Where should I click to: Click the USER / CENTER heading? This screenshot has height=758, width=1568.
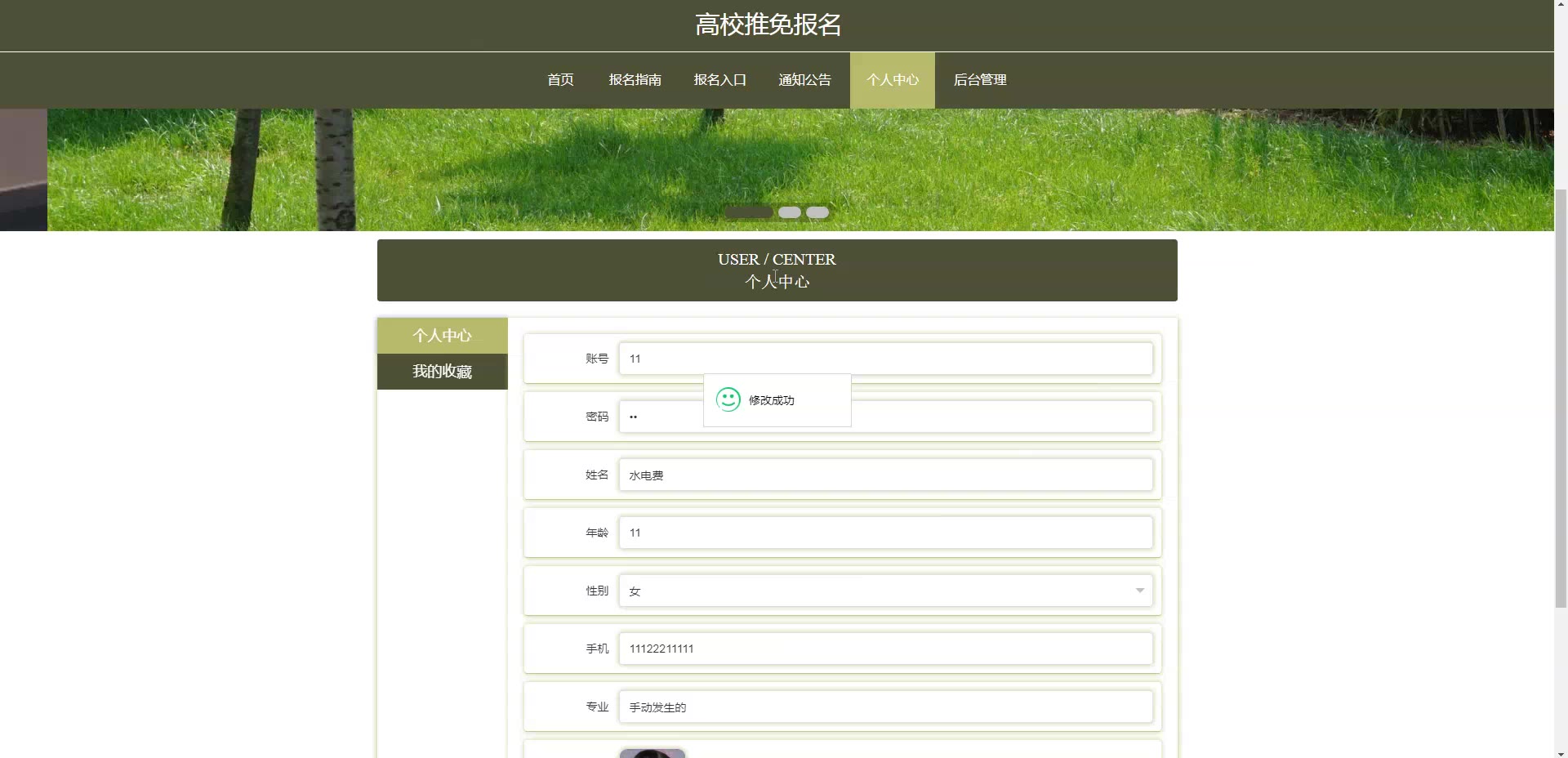[x=777, y=259]
